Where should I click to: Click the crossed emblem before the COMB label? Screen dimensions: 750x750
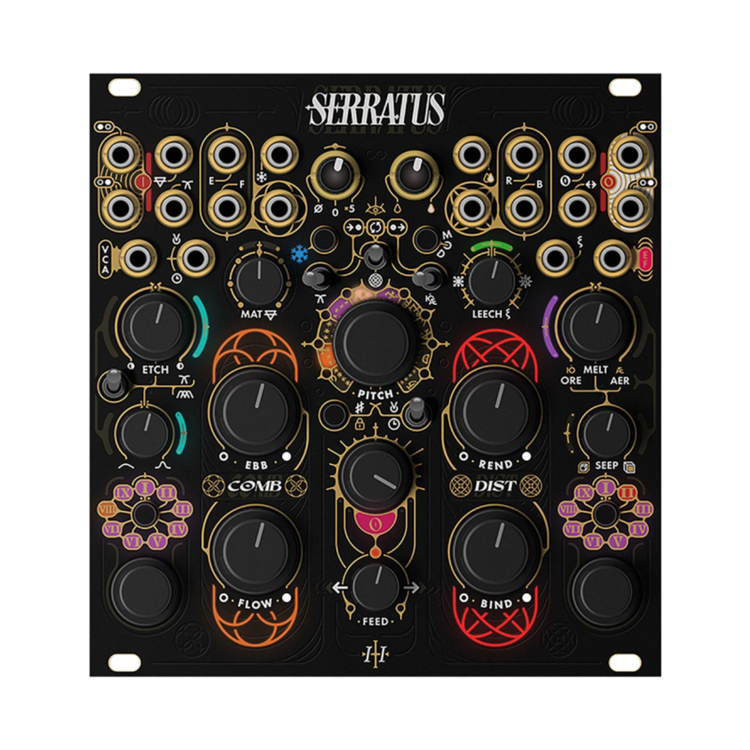click(213, 486)
